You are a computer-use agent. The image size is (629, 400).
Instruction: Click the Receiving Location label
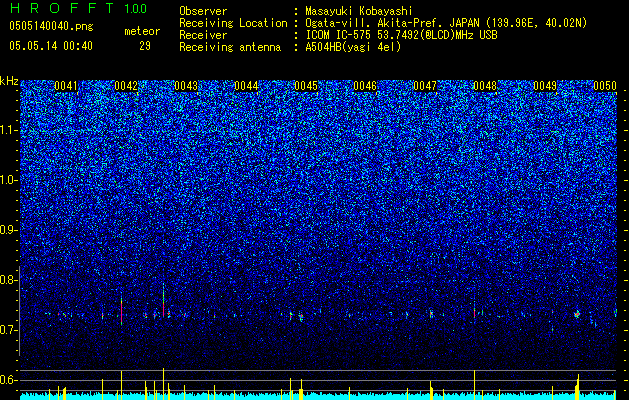233,23
